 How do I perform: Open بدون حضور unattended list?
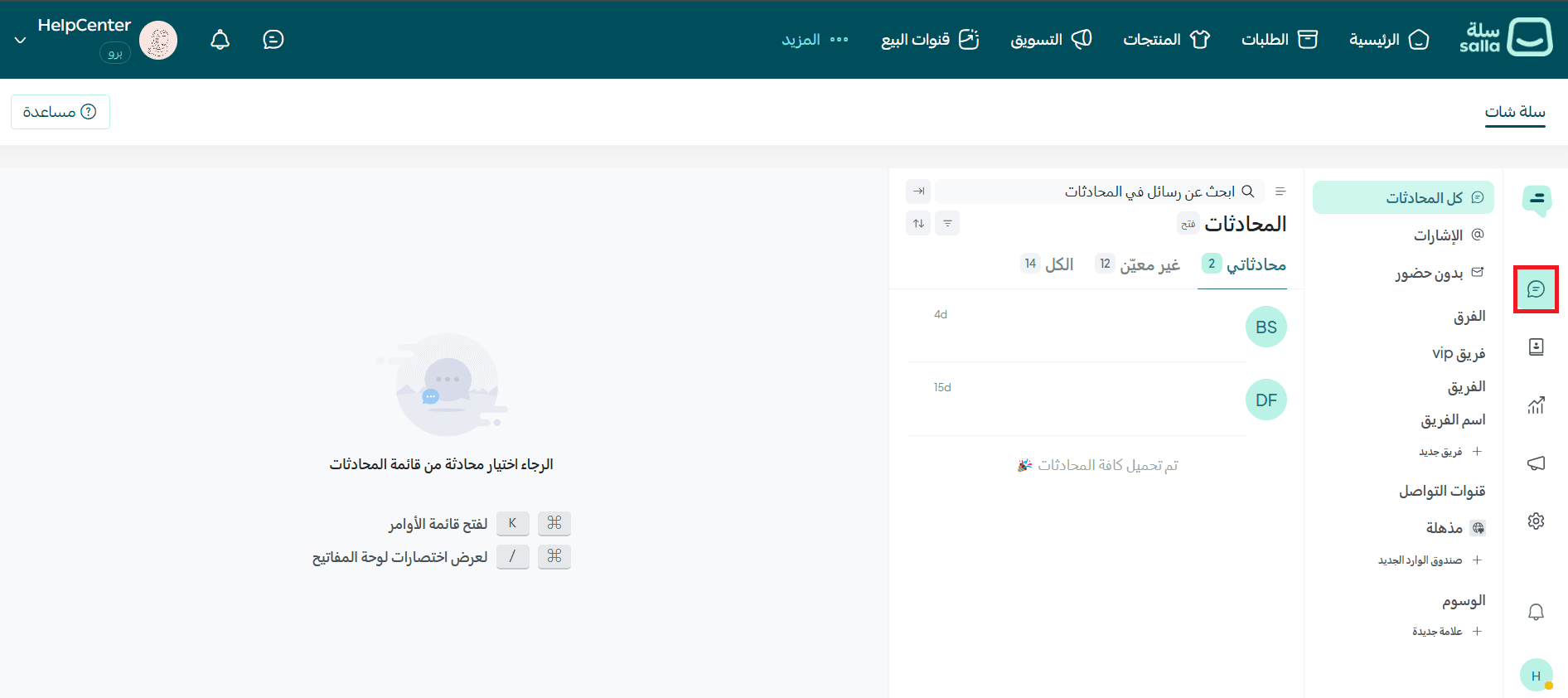pos(1439,273)
